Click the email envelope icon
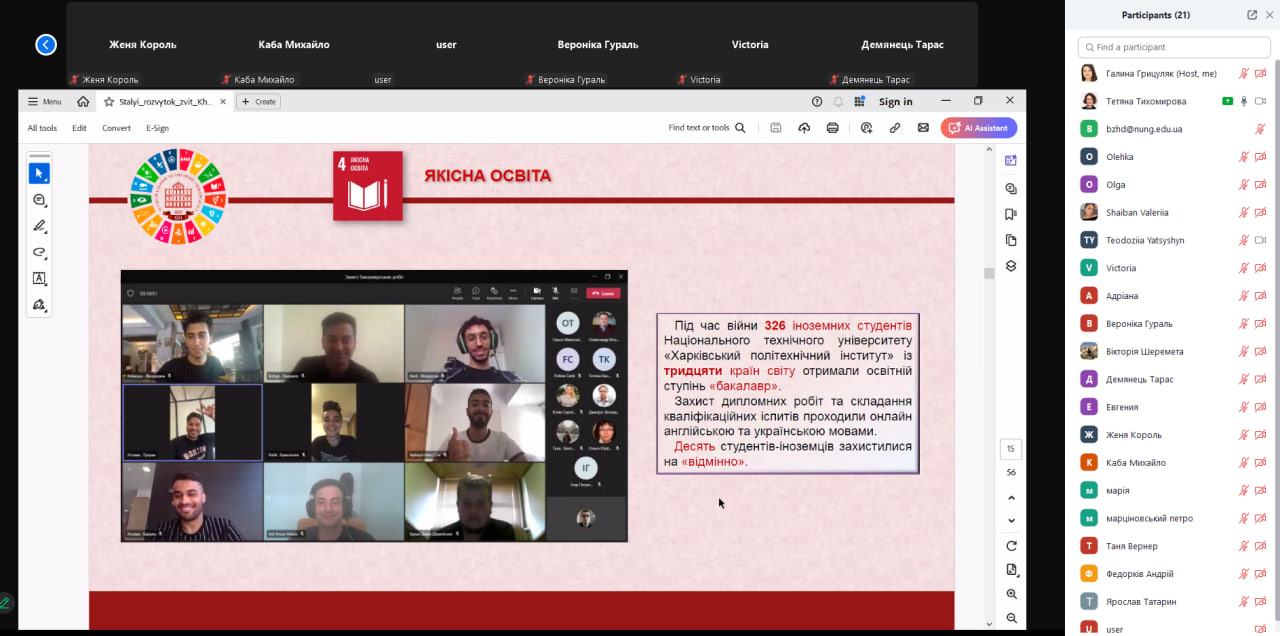This screenshot has width=1280, height=636. pyautogui.click(x=923, y=128)
